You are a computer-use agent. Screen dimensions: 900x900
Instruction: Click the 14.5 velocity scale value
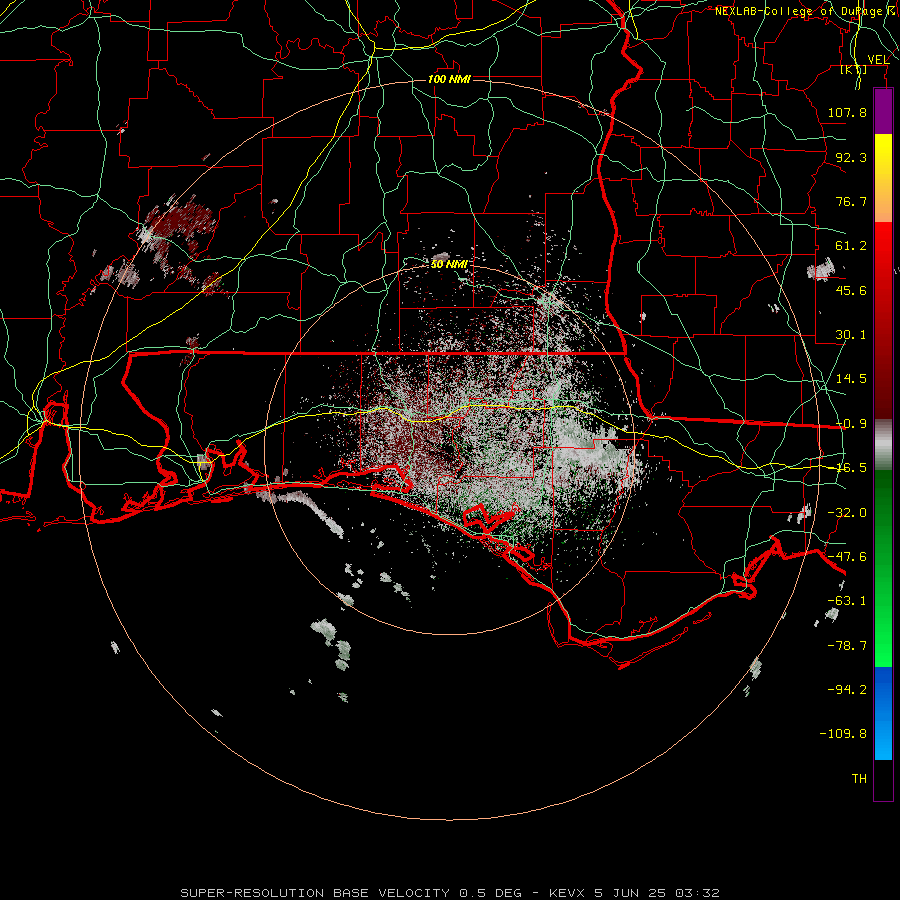(x=851, y=379)
